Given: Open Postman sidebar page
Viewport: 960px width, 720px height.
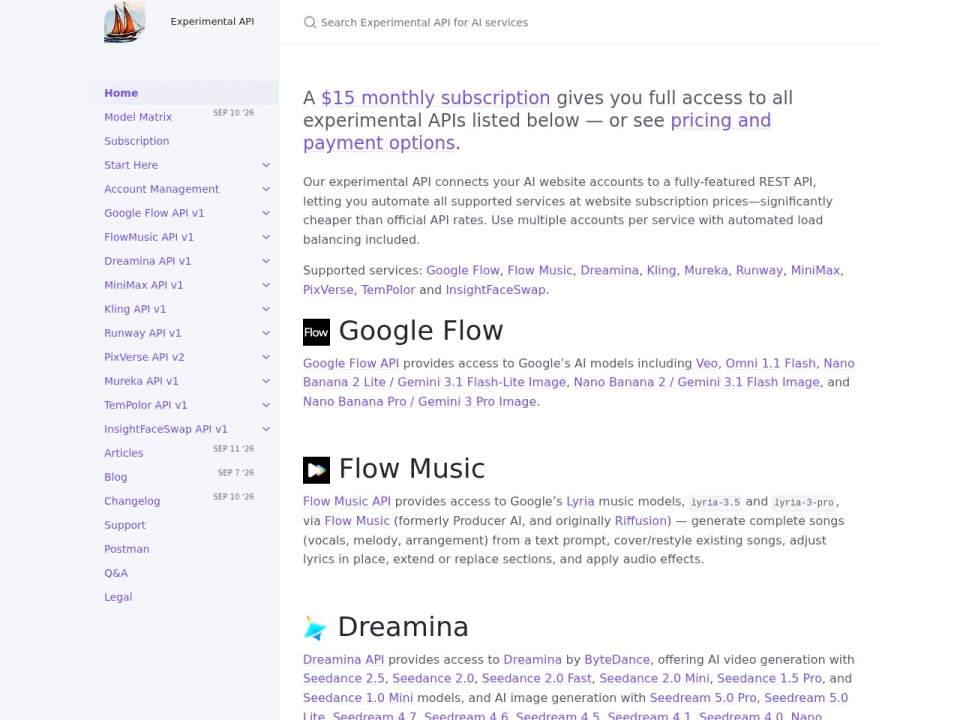Looking at the screenshot, I should click(x=127, y=549).
